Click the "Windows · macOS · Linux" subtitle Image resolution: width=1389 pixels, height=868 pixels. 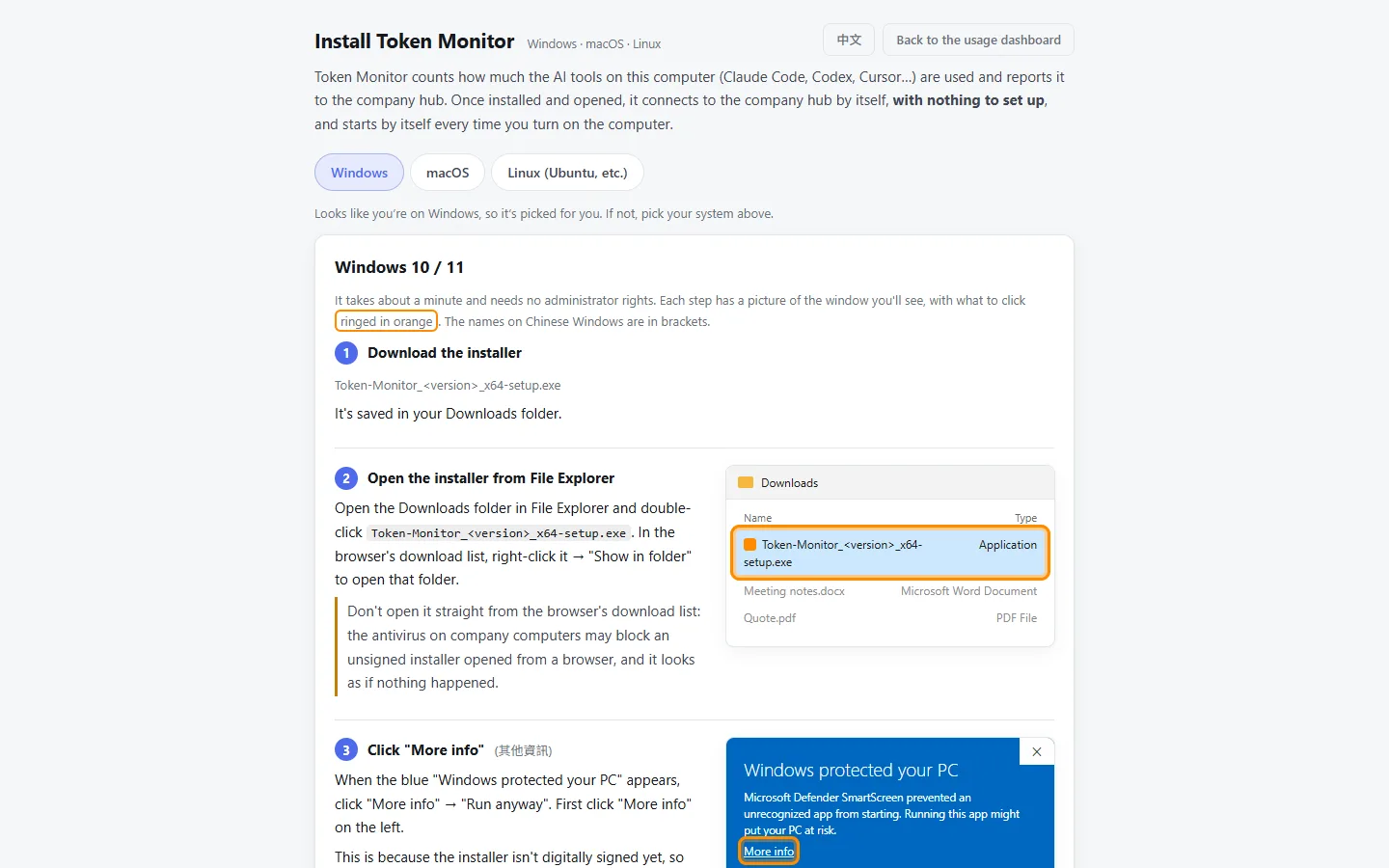(594, 44)
